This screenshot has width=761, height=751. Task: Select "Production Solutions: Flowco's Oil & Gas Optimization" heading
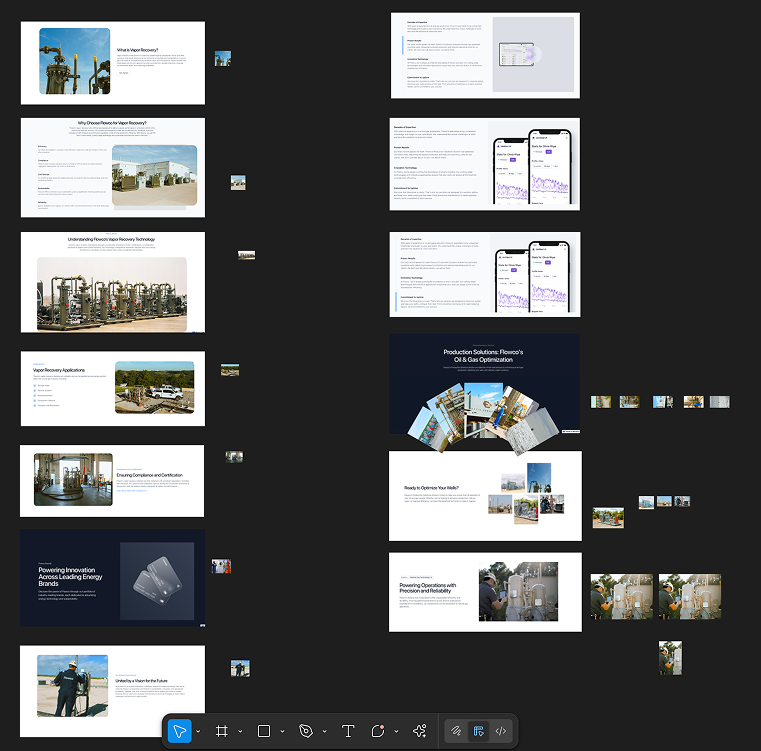coord(483,356)
